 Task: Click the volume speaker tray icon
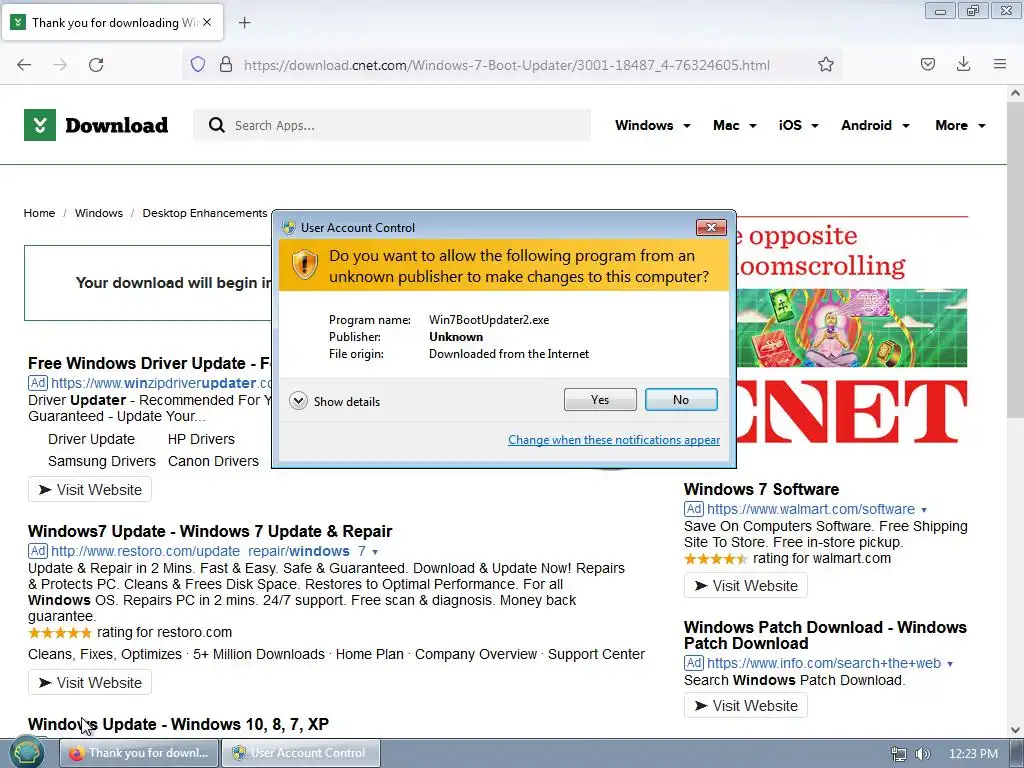tap(923, 754)
